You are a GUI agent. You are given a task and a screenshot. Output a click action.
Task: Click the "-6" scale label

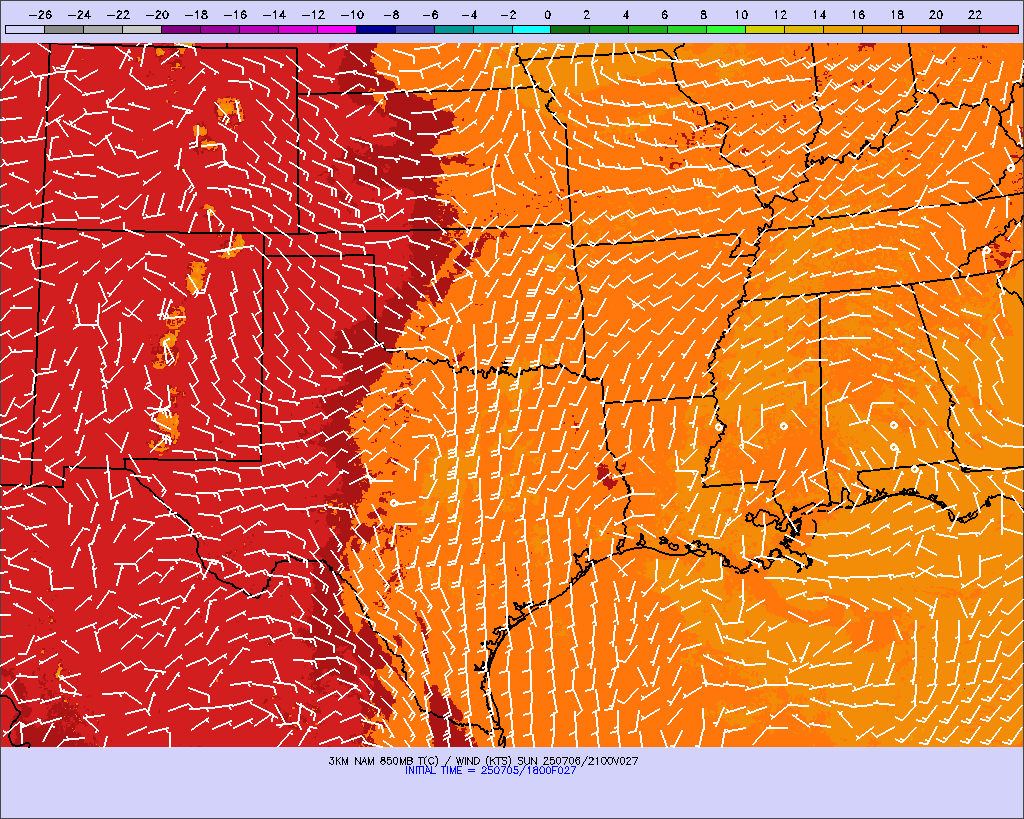[430, 15]
